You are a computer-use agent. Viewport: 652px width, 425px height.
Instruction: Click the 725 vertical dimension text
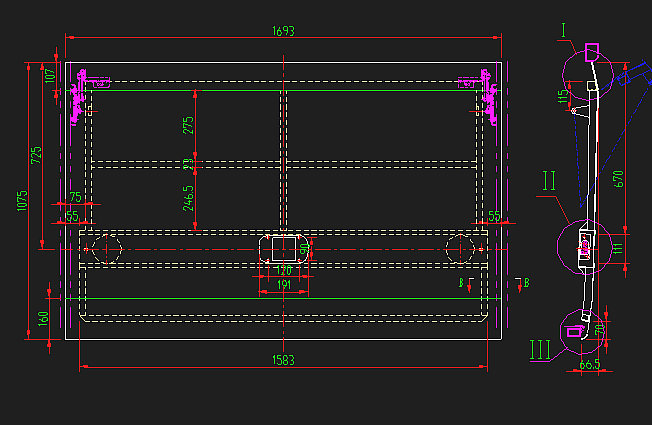pyautogui.click(x=36, y=155)
